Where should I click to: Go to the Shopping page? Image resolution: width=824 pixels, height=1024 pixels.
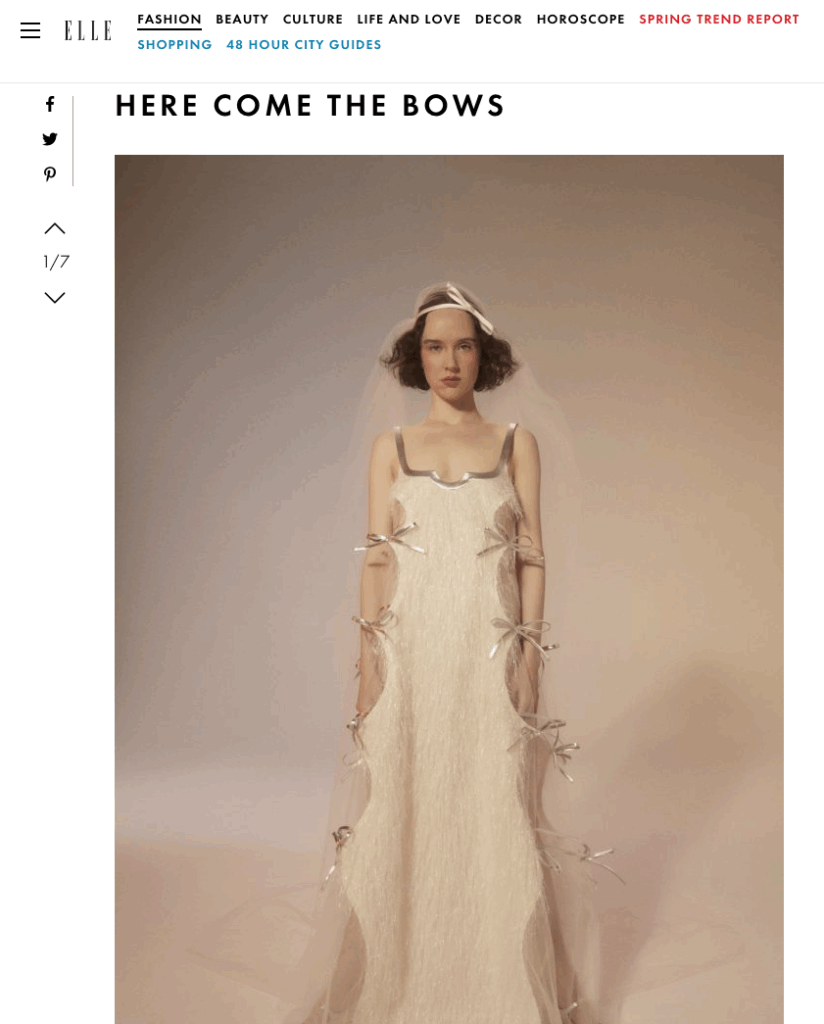click(x=174, y=45)
